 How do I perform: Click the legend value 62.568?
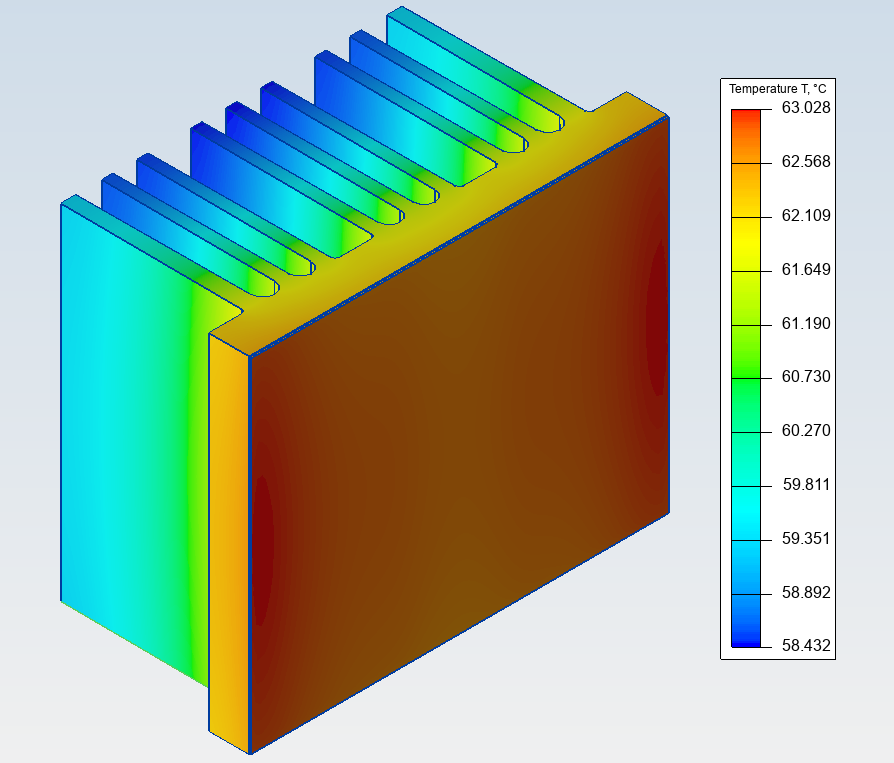tap(806, 161)
